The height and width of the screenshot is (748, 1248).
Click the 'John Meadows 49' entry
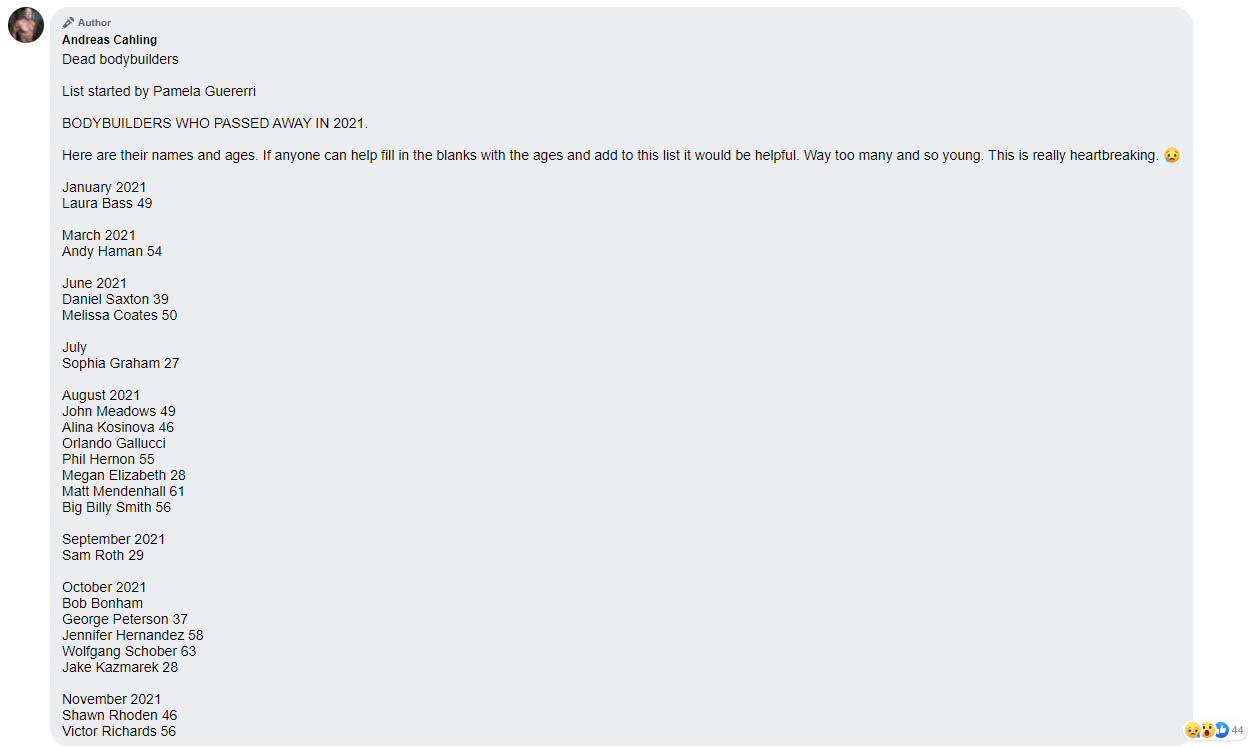[118, 411]
